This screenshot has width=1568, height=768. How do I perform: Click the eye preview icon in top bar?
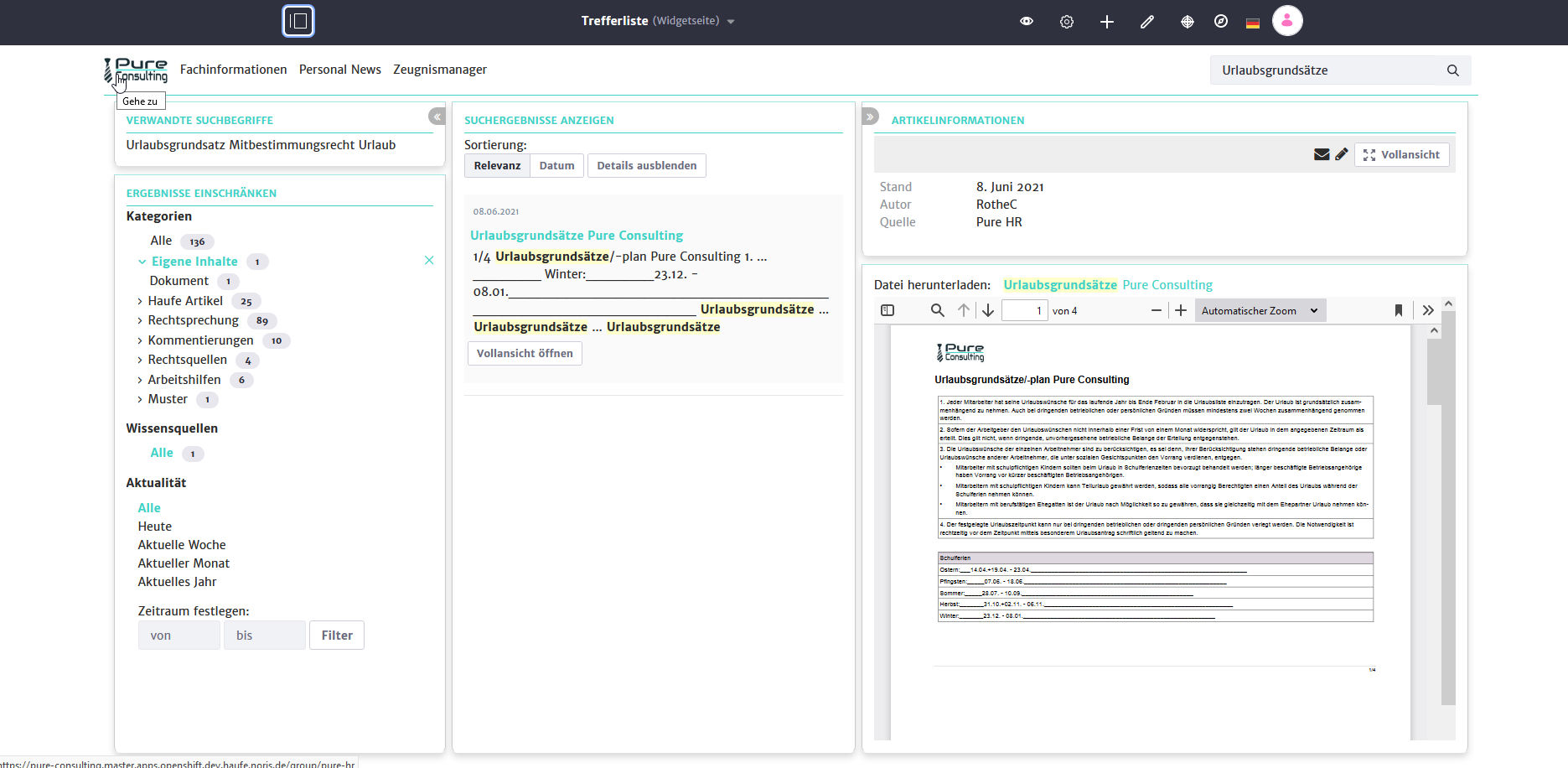1026,22
